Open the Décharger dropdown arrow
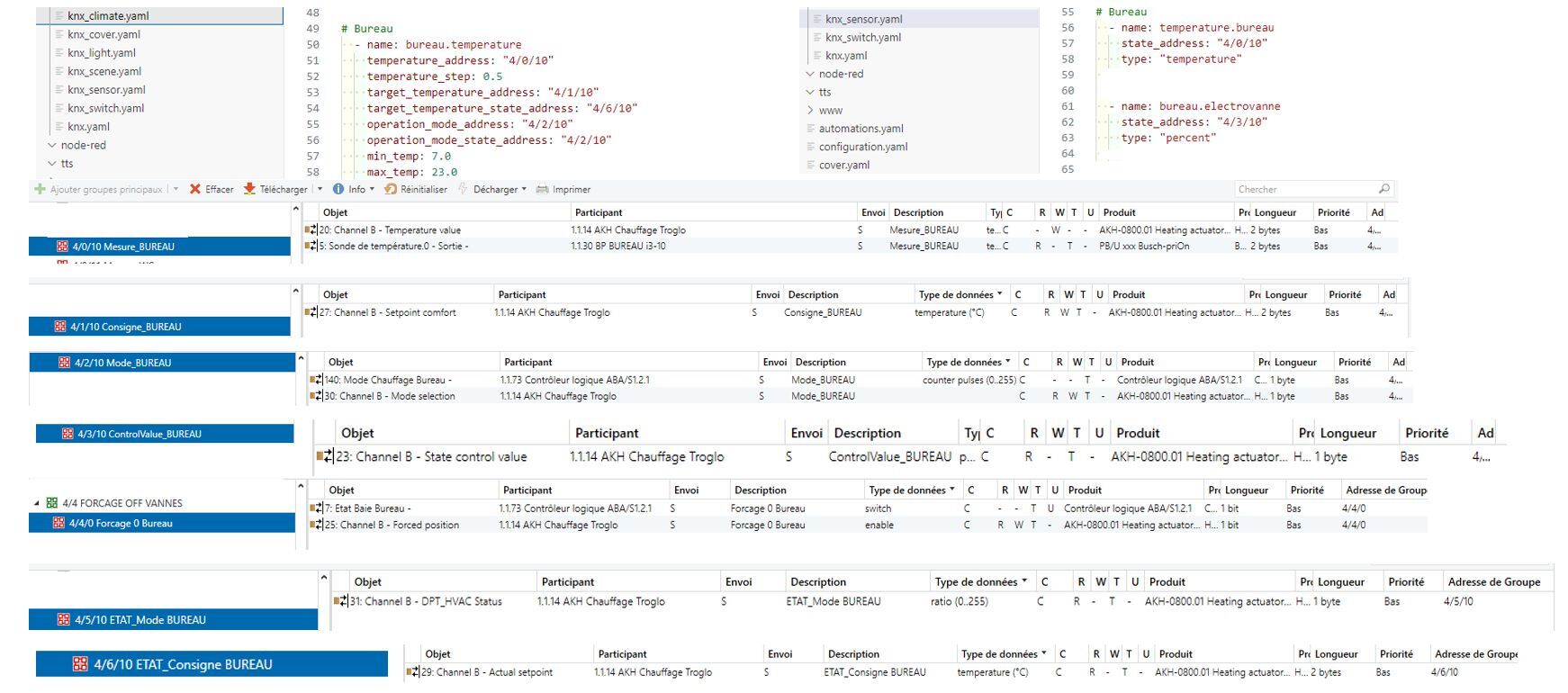1568x693 pixels. coord(524,189)
